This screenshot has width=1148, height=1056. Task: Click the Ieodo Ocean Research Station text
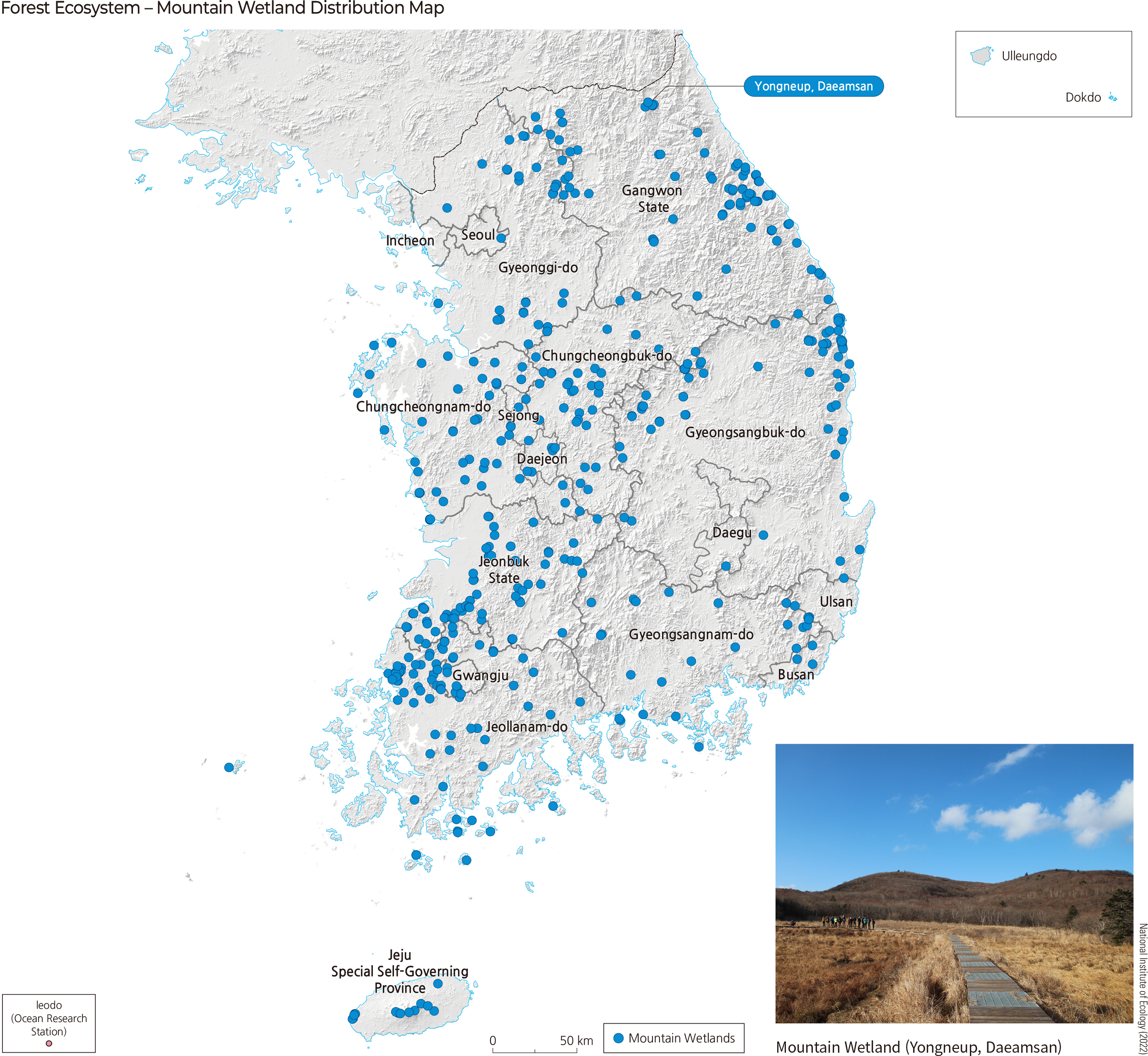(49, 1018)
